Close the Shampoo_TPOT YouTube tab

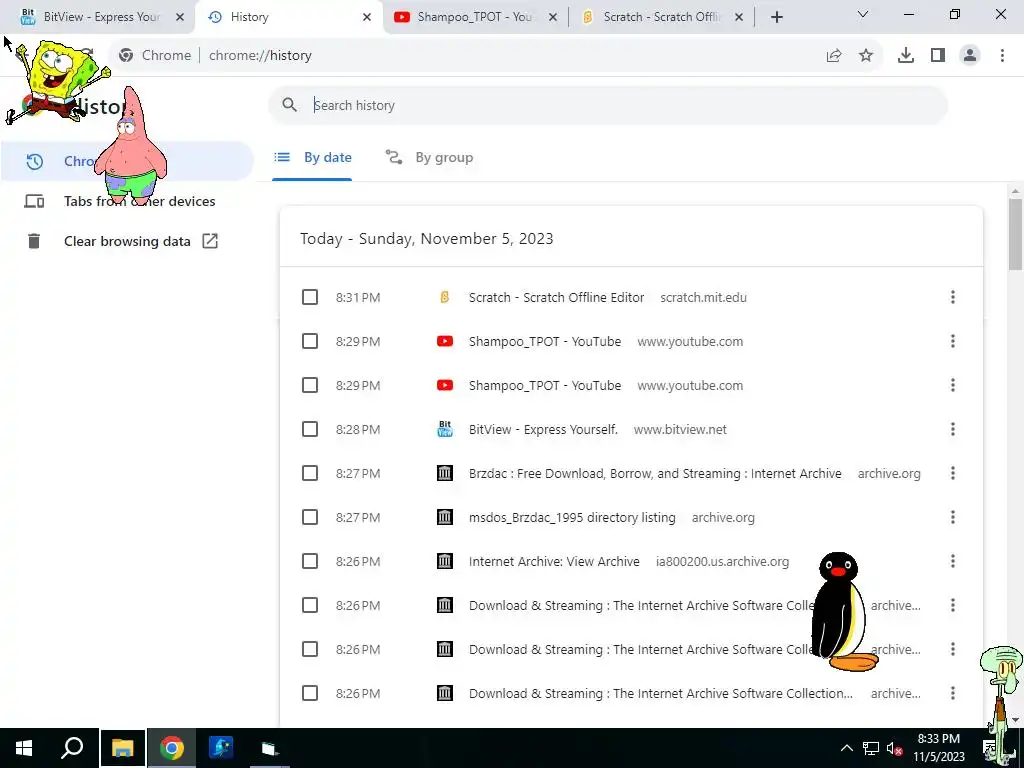552,17
